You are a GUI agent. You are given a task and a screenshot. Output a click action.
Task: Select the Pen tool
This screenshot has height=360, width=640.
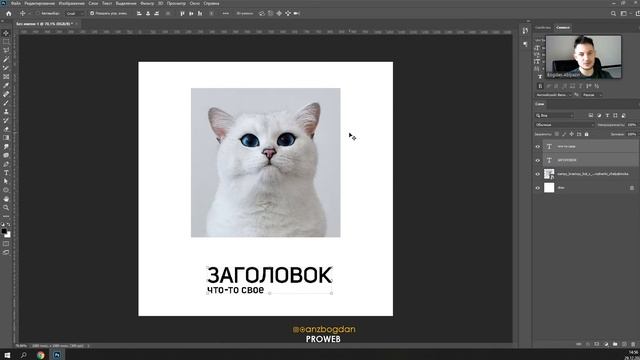(6, 164)
